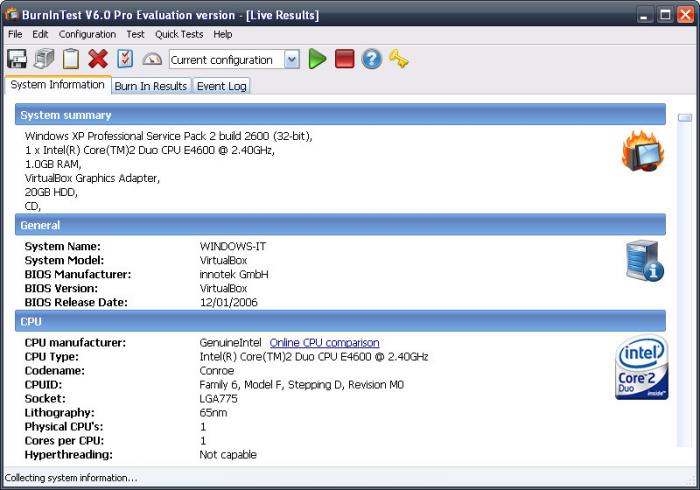
Task: Click the VirtualBox Graphics Adapter summary line
Action: tap(92, 178)
